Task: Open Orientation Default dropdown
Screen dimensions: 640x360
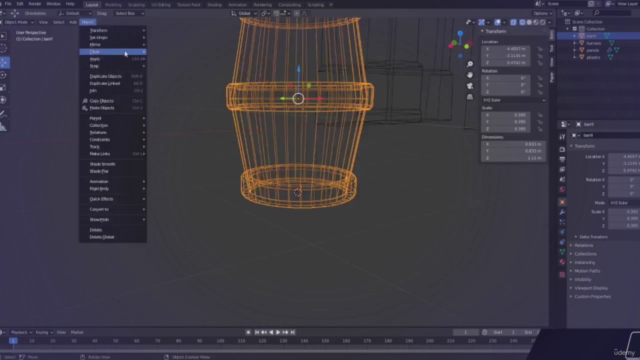Action: [75, 13]
